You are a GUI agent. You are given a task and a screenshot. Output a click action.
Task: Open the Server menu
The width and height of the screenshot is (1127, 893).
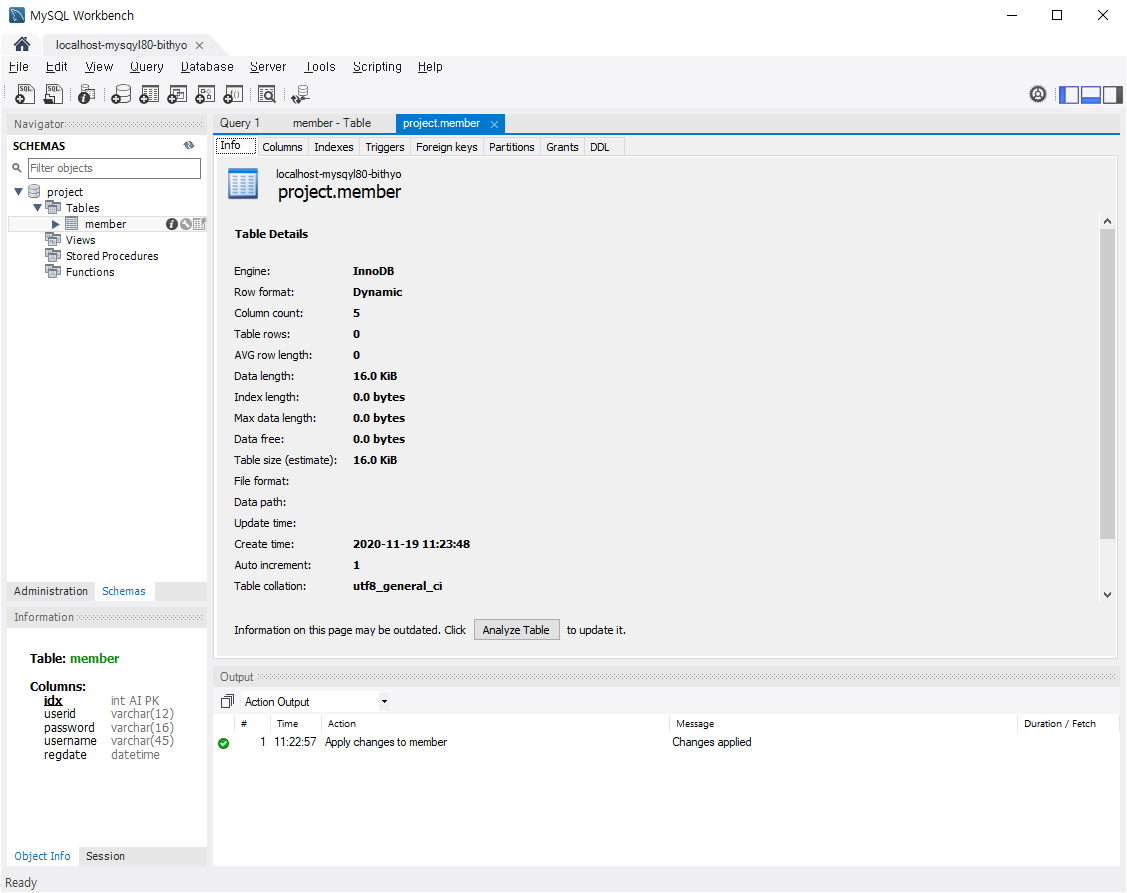click(x=268, y=67)
